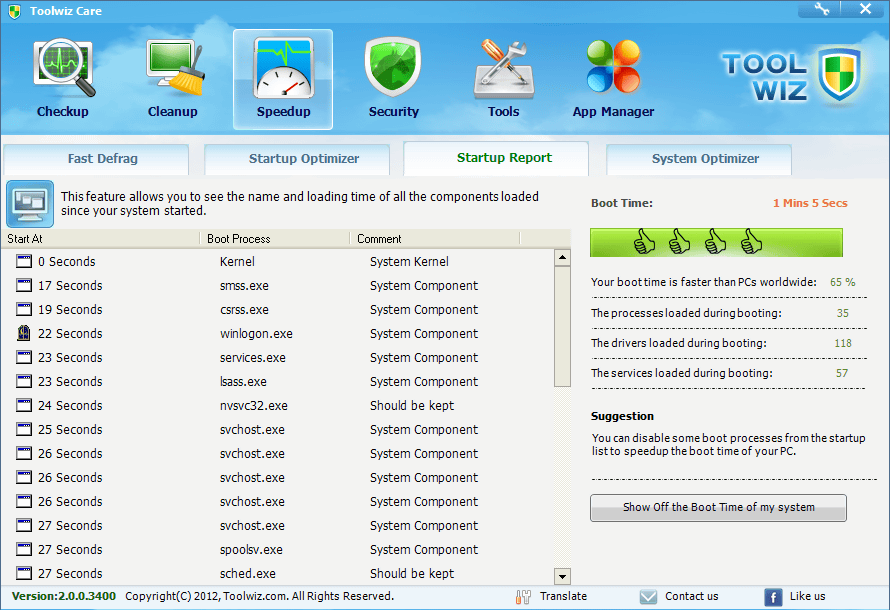Click the Version:2.0.0.3400 label

coord(64,596)
